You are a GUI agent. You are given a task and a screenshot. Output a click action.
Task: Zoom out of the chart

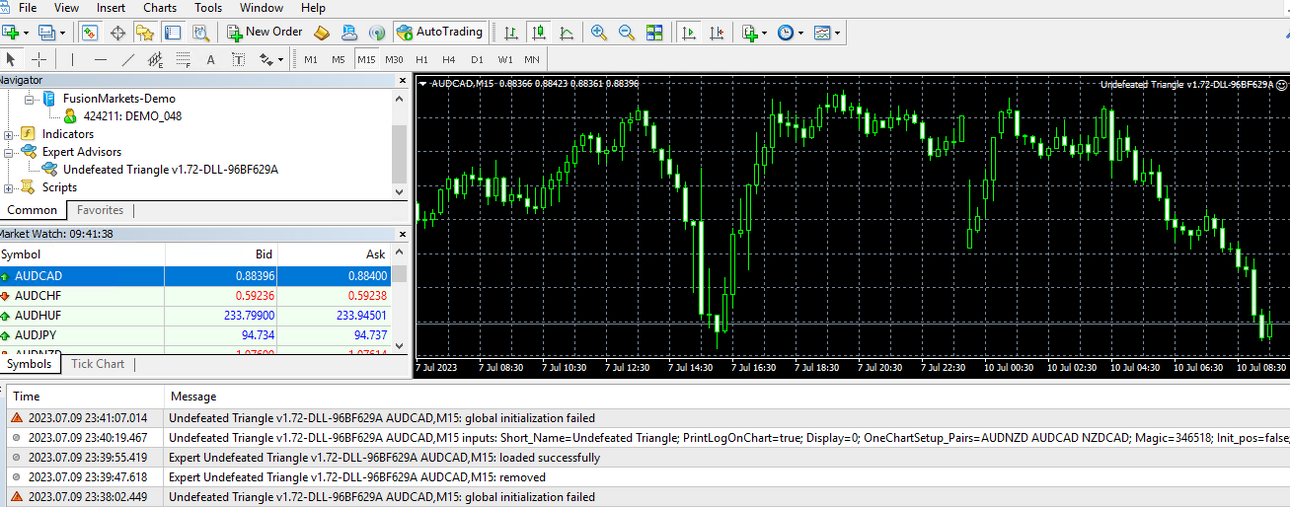click(x=627, y=32)
